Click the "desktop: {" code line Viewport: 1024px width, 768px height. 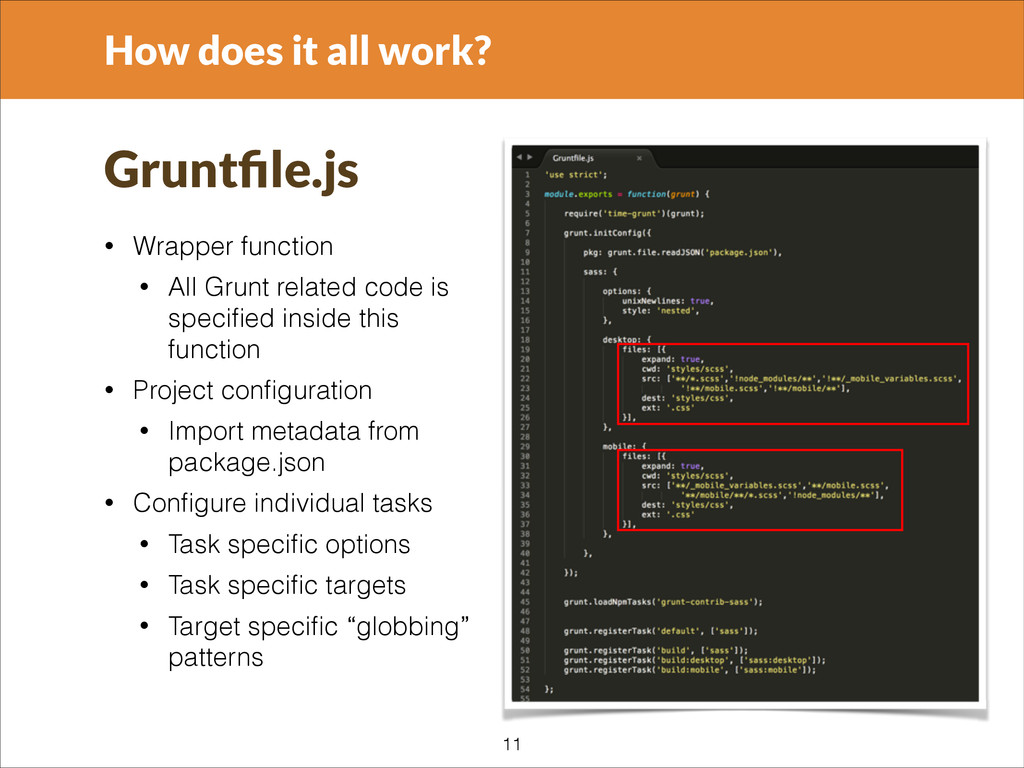(x=627, y=340)
